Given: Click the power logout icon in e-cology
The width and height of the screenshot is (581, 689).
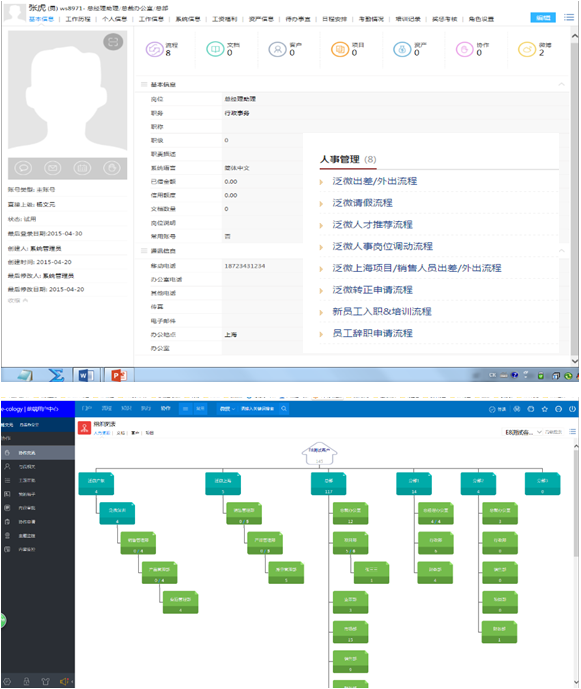Looking at the screenshot, I should pyautogui.click(x=572, y=409).
